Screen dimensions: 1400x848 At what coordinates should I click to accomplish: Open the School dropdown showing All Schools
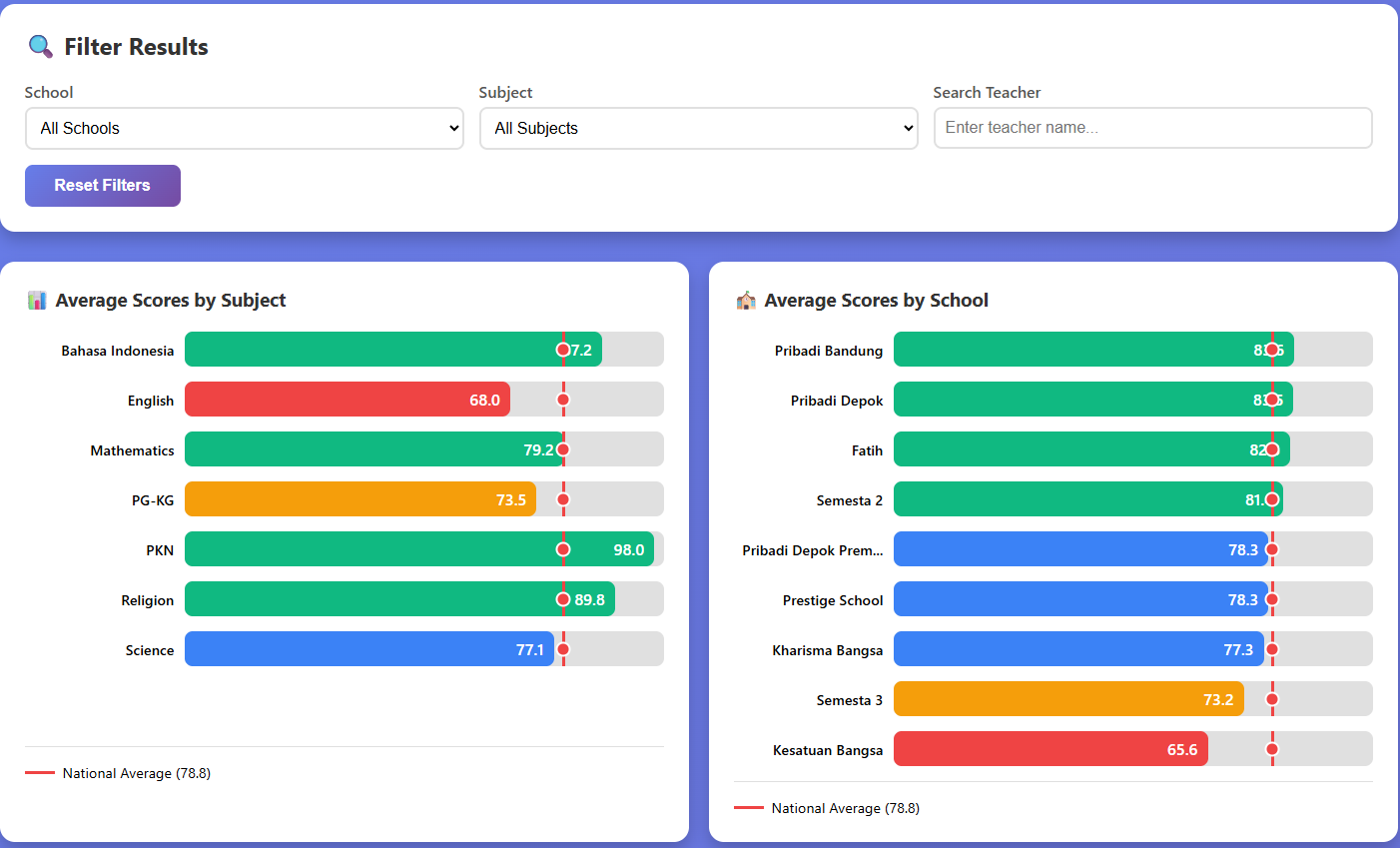(244, 128)
